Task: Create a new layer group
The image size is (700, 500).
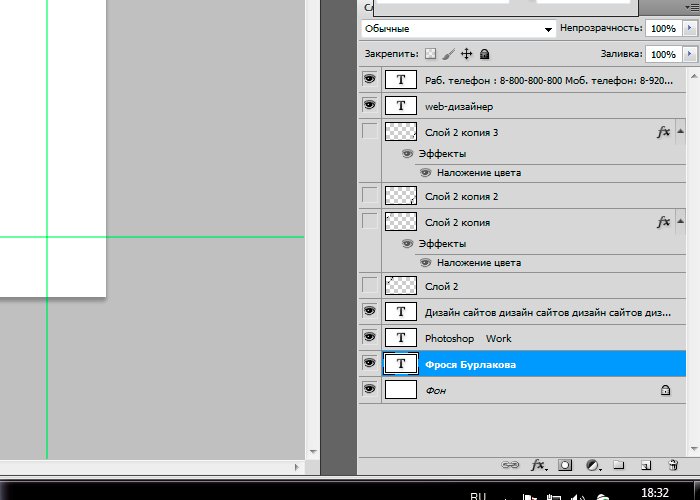Action: pyautogui.click(x=618, y=465)
